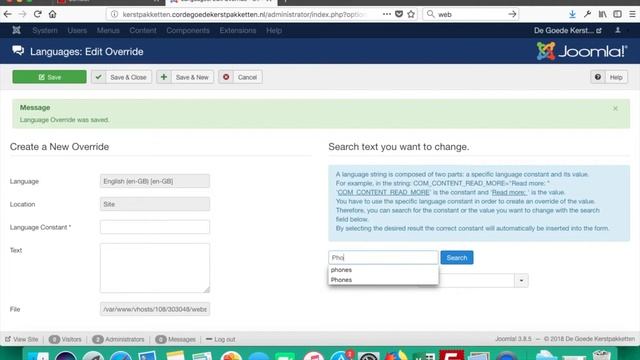The height and width of the screenshot is (360, 640).
Task: Open the downloads arrow icon
Action: coord(572,14)
